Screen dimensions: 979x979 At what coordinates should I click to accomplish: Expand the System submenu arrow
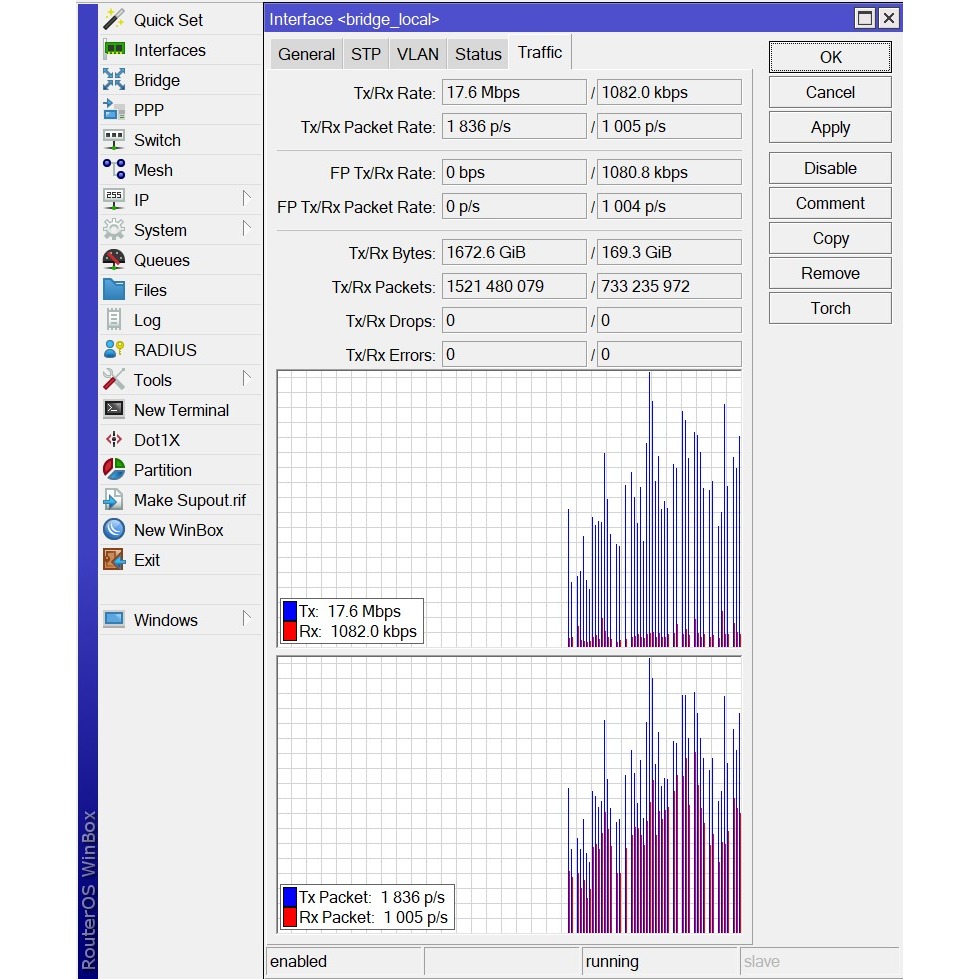click(247, 229)
